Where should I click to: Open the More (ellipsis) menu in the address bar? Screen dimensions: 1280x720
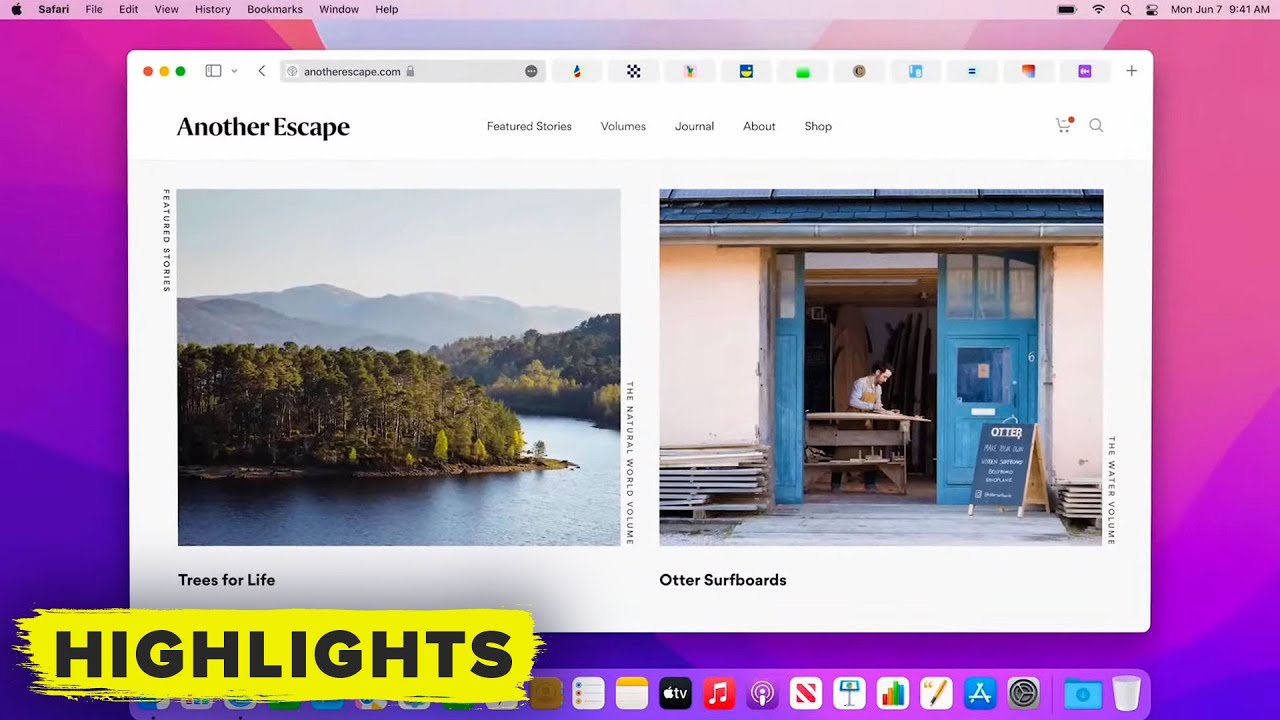point(531,71)
